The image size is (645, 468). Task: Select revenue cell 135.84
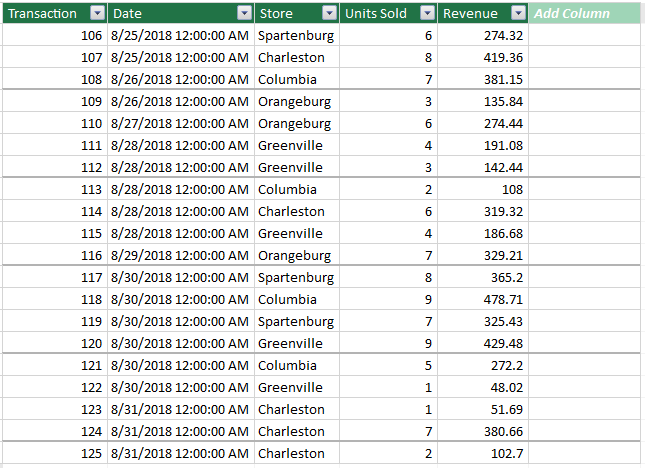483,101
